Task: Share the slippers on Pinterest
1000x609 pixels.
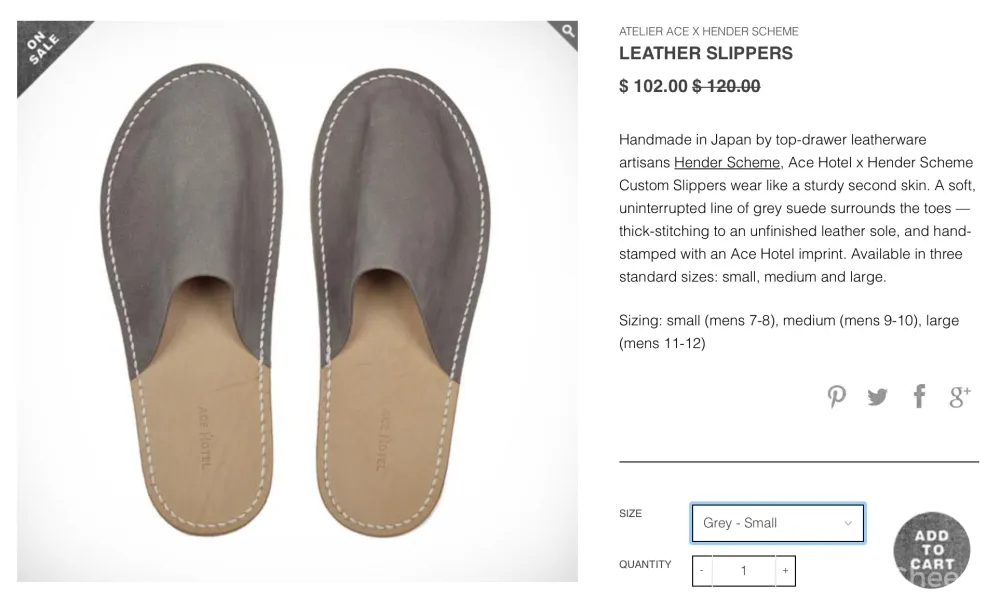Action: coord(837,397)
